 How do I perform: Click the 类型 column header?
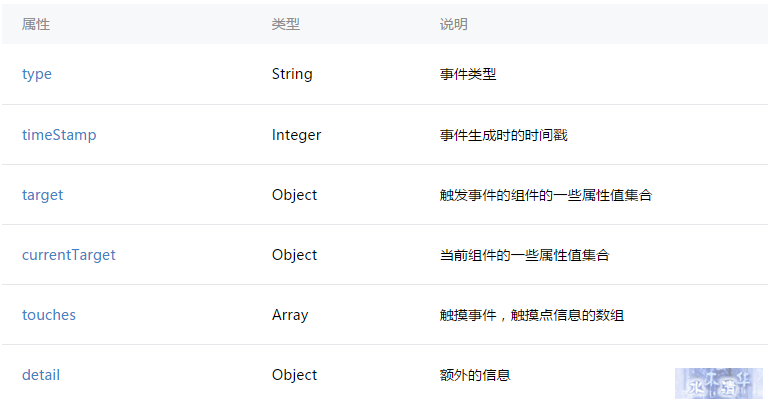[286, 24]
